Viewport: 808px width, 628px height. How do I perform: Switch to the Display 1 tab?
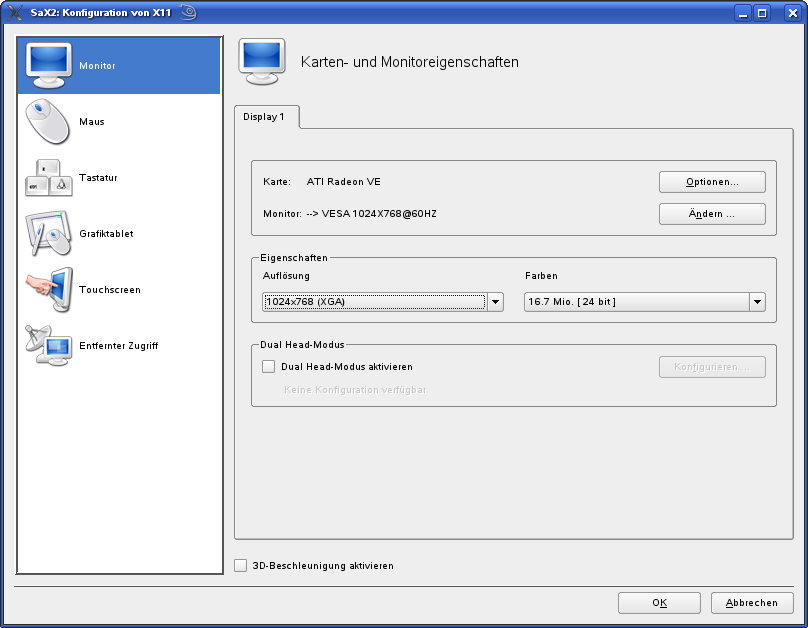tap(266, 117)
